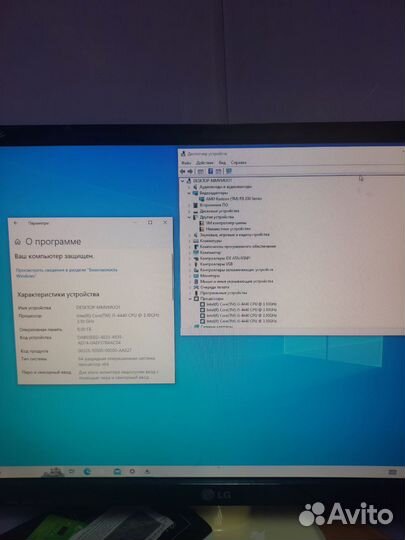Click the Процессор value Intel Core i5-4440
This screenshot has height=540, width=405.
[x=117, y=318]
